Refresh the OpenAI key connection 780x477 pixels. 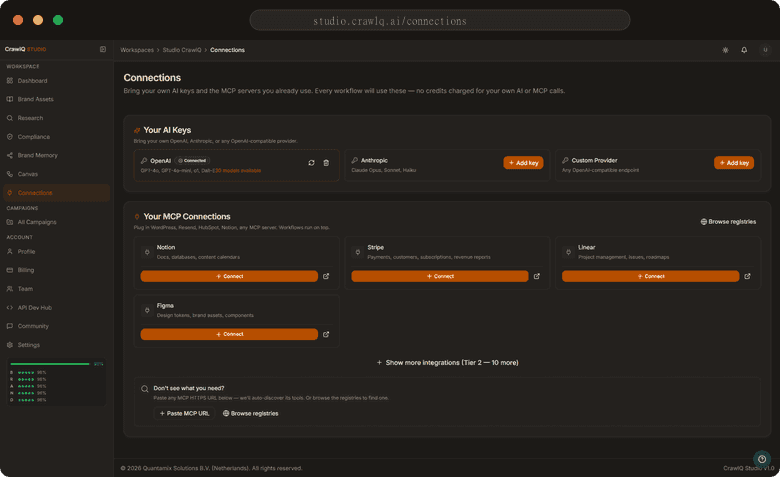click(311, 163)
